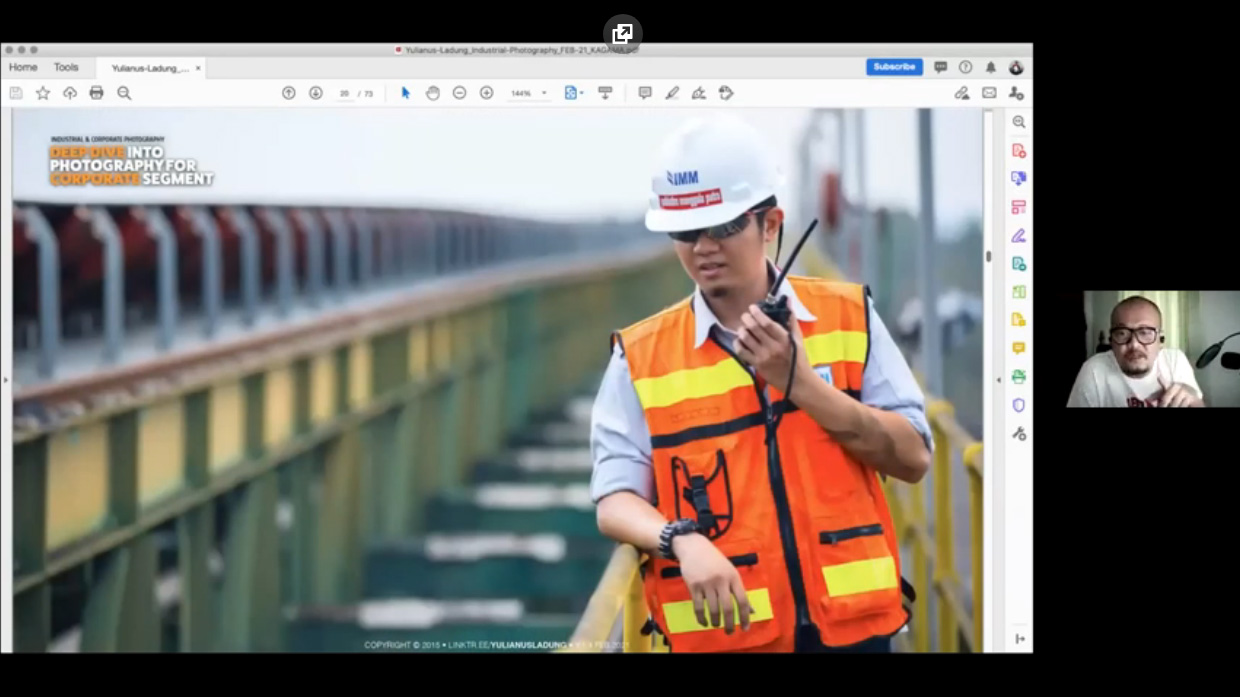1240x697 pixels.
Task: Go to next page with down arrow
Action: pos(316,93)
